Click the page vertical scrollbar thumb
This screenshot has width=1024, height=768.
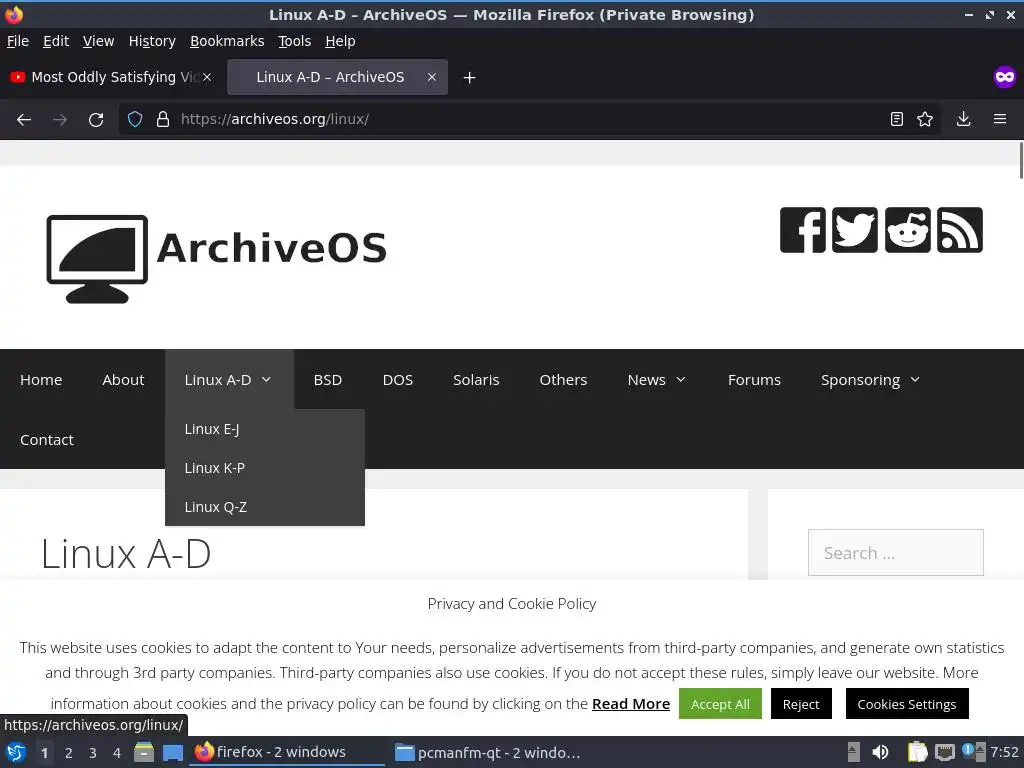click(x=1021, y=159)
